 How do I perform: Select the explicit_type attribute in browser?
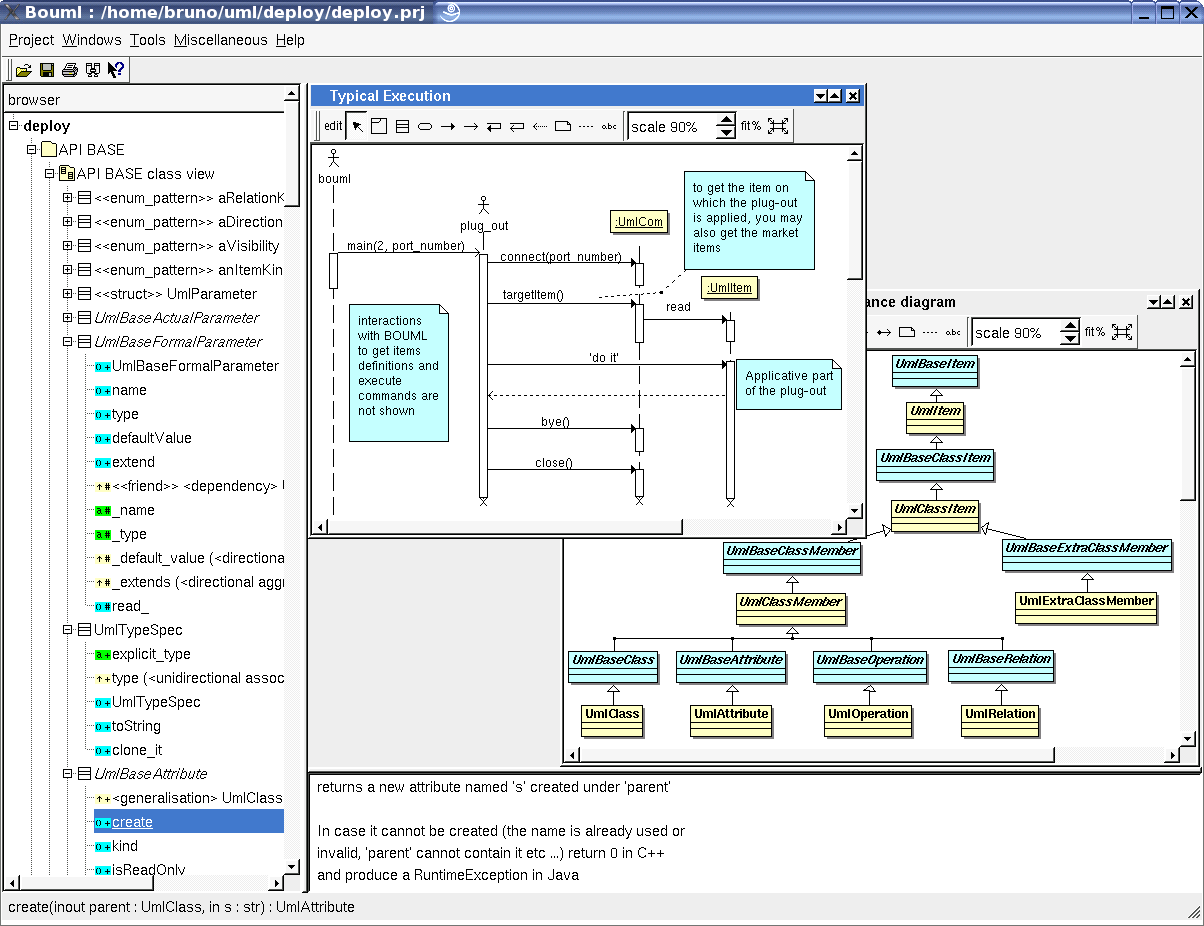[151, 654]
